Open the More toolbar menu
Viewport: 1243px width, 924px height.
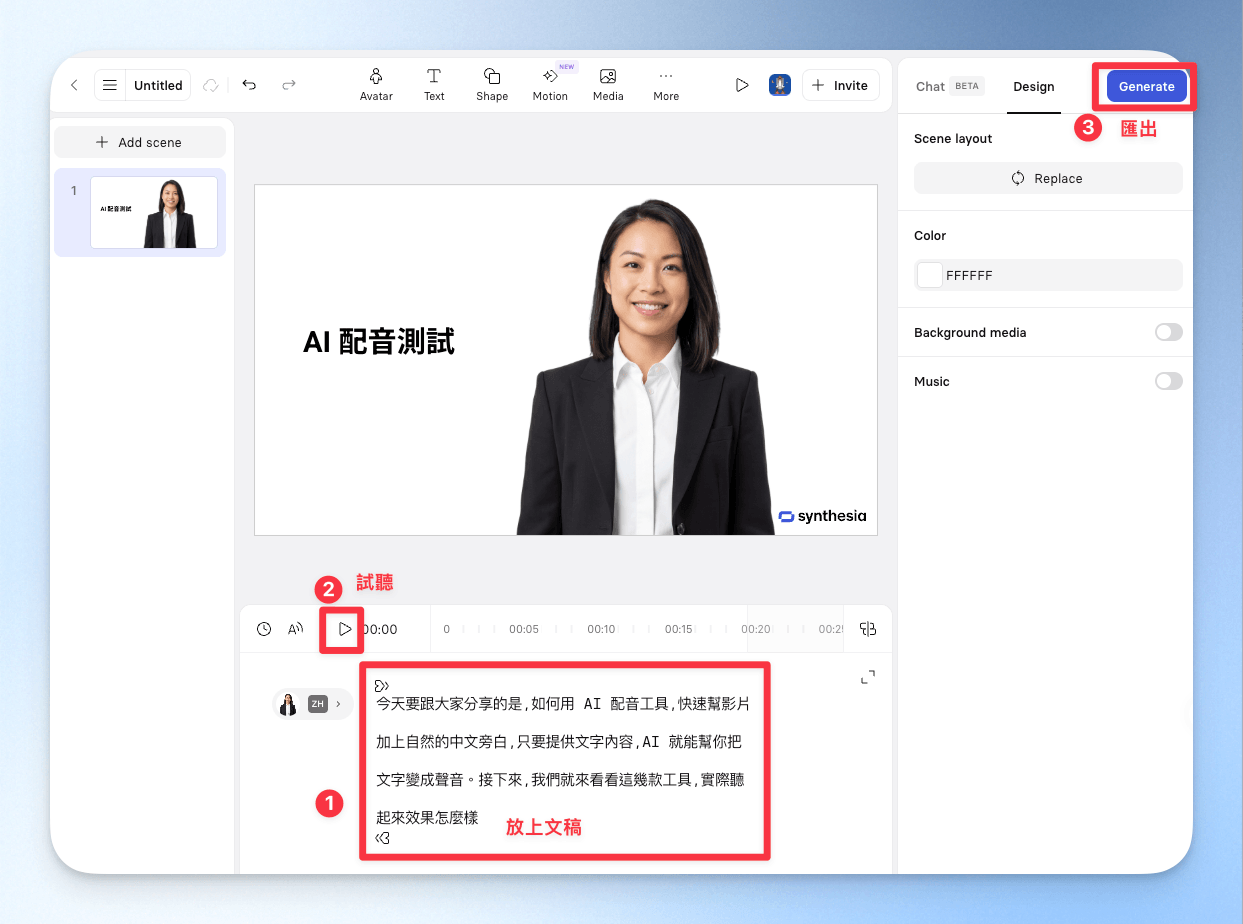coord(666,85)
